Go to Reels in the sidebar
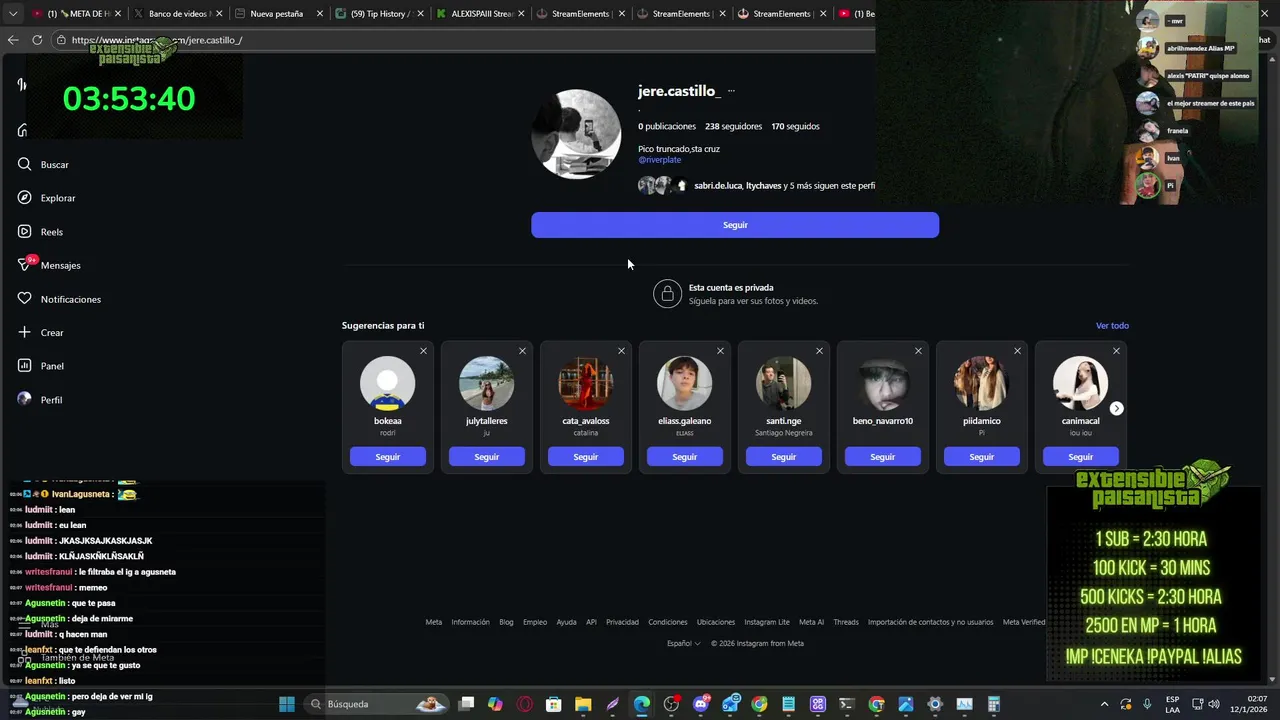This screenshot has height=720, width=1280. point(40,232)
